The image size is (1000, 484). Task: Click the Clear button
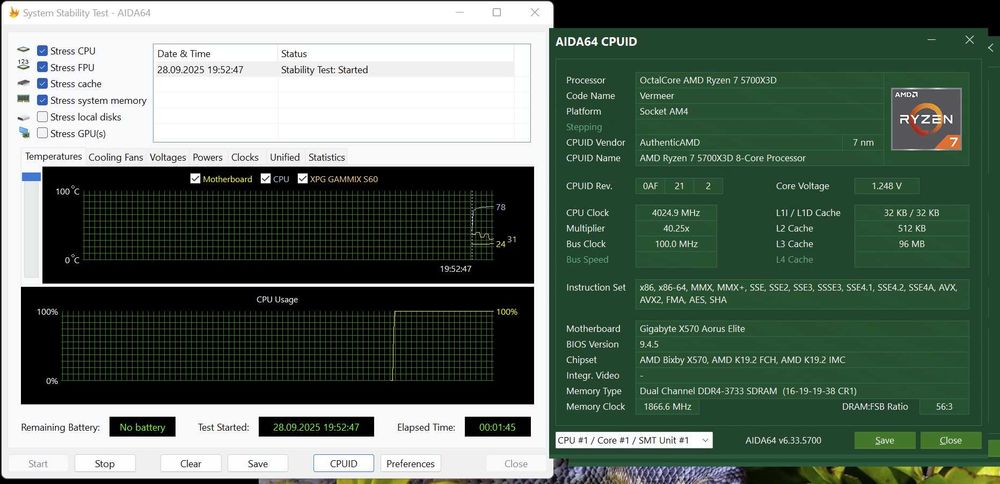coord(191,464)
